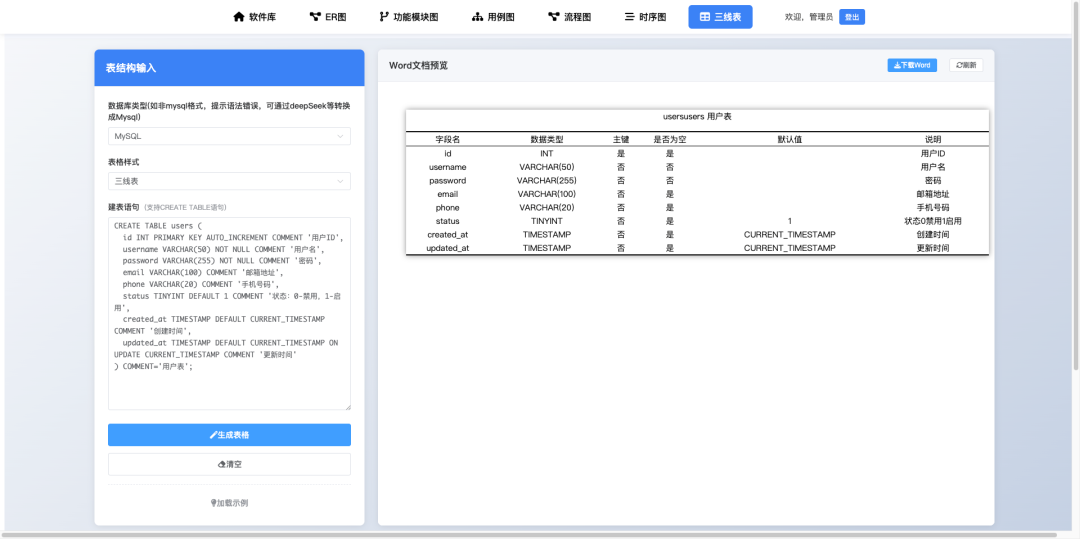
Task: Click the textarea resize handle corner
Action: [347, 406]
